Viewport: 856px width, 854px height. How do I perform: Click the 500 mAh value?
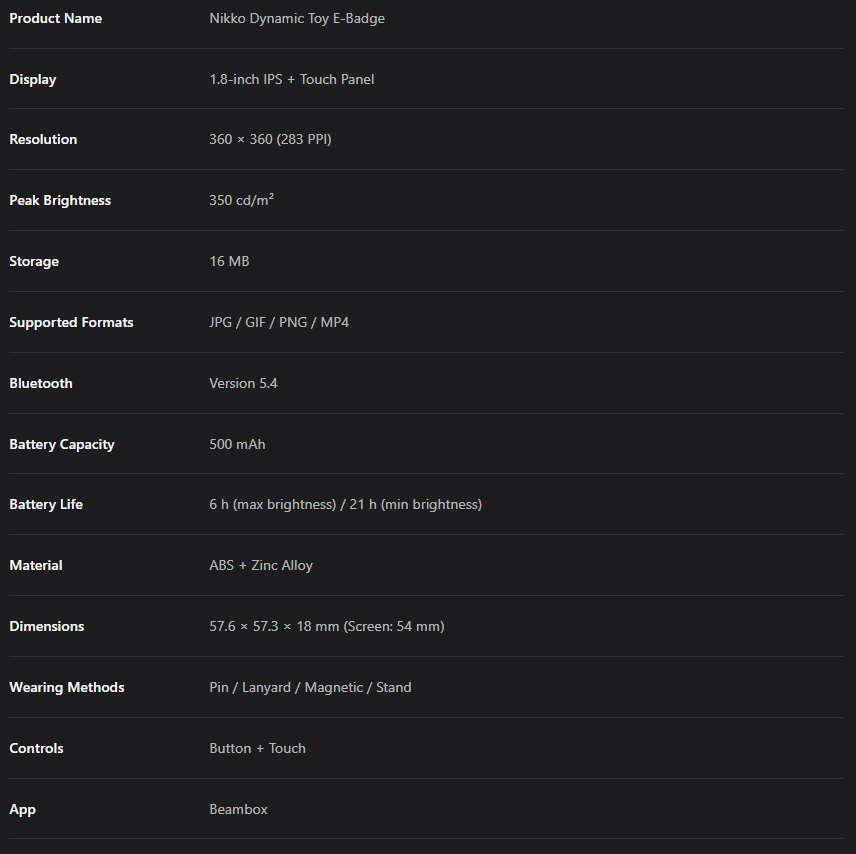(x=237, y=444)
